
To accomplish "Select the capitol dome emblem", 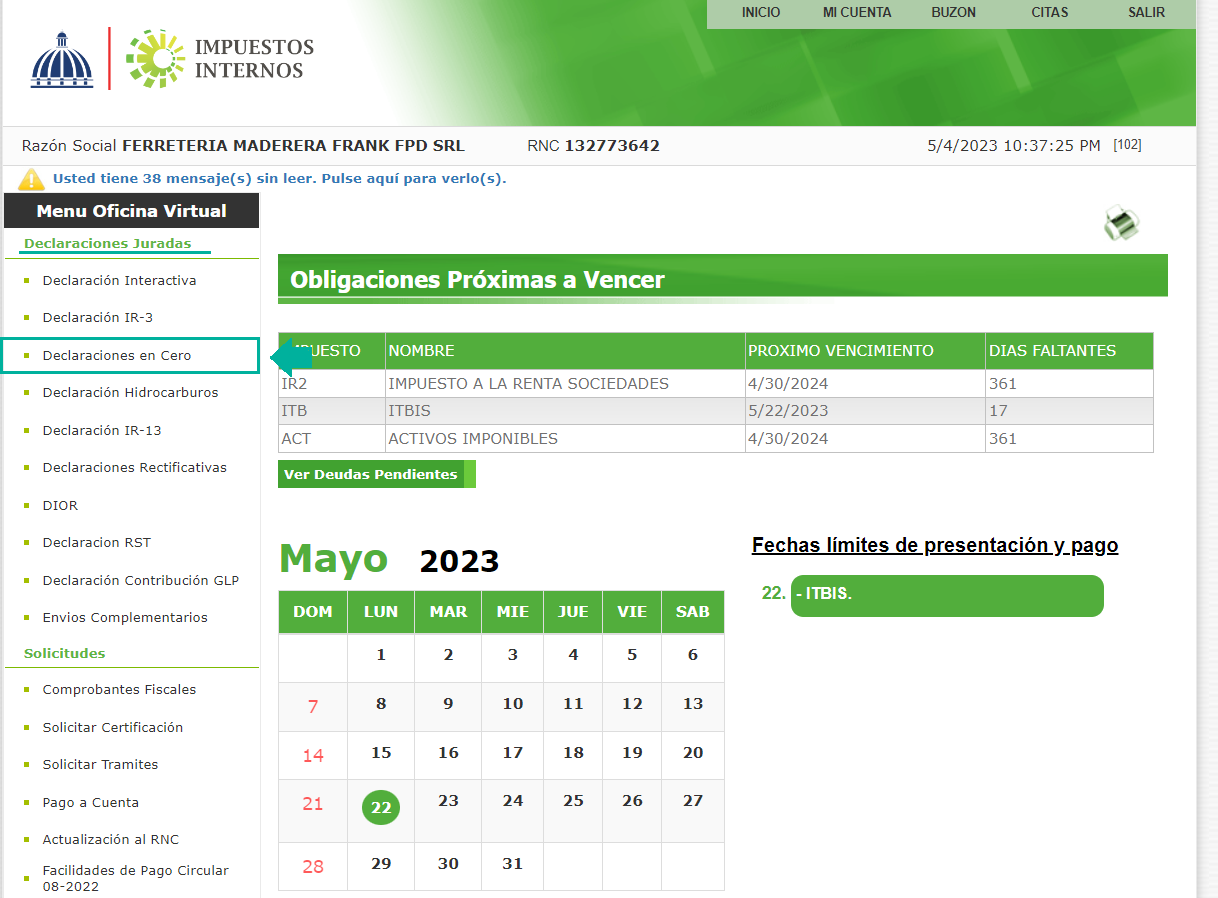I will coord(62,57).
